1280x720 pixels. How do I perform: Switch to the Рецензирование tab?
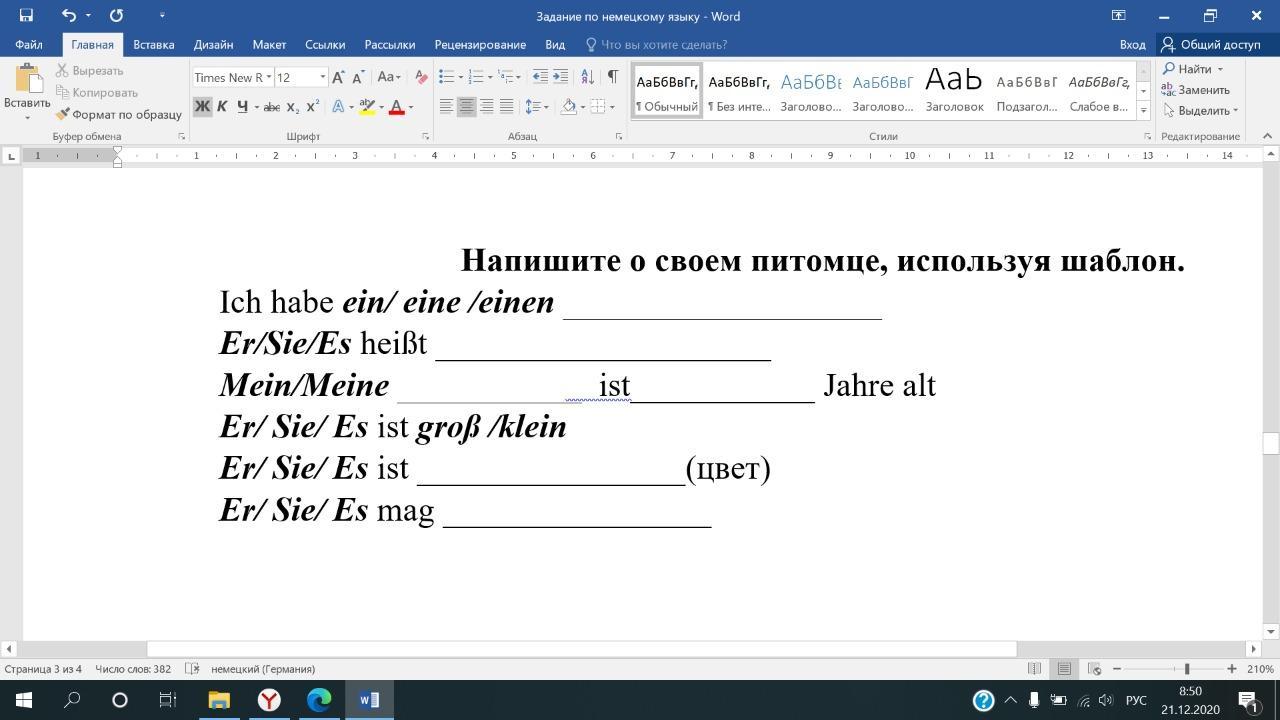coord(480,45)
